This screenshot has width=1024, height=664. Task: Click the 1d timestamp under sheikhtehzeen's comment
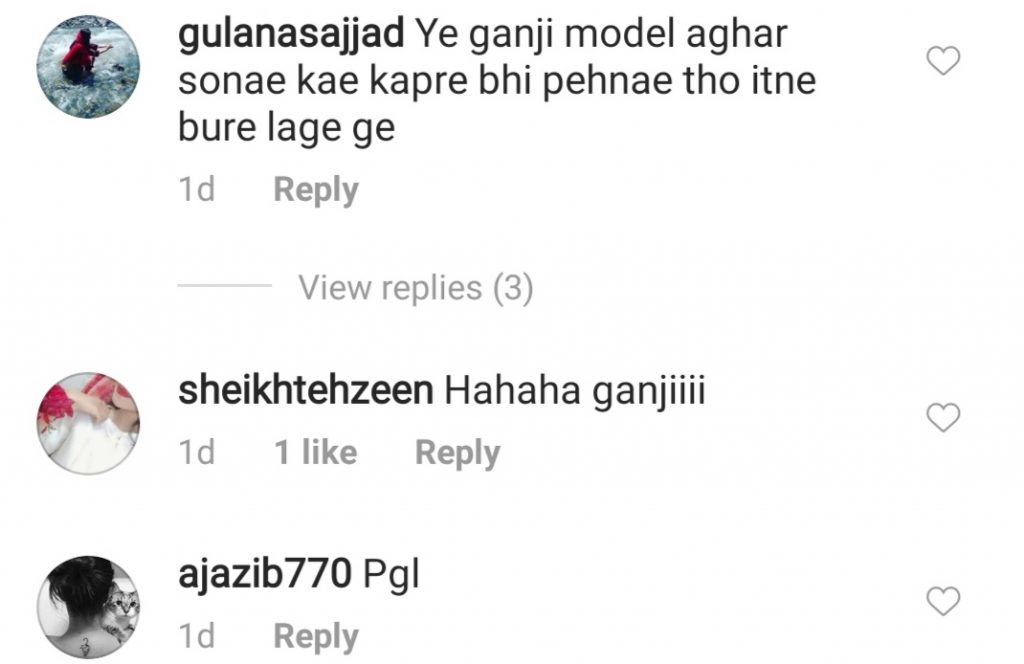(197, 452)
